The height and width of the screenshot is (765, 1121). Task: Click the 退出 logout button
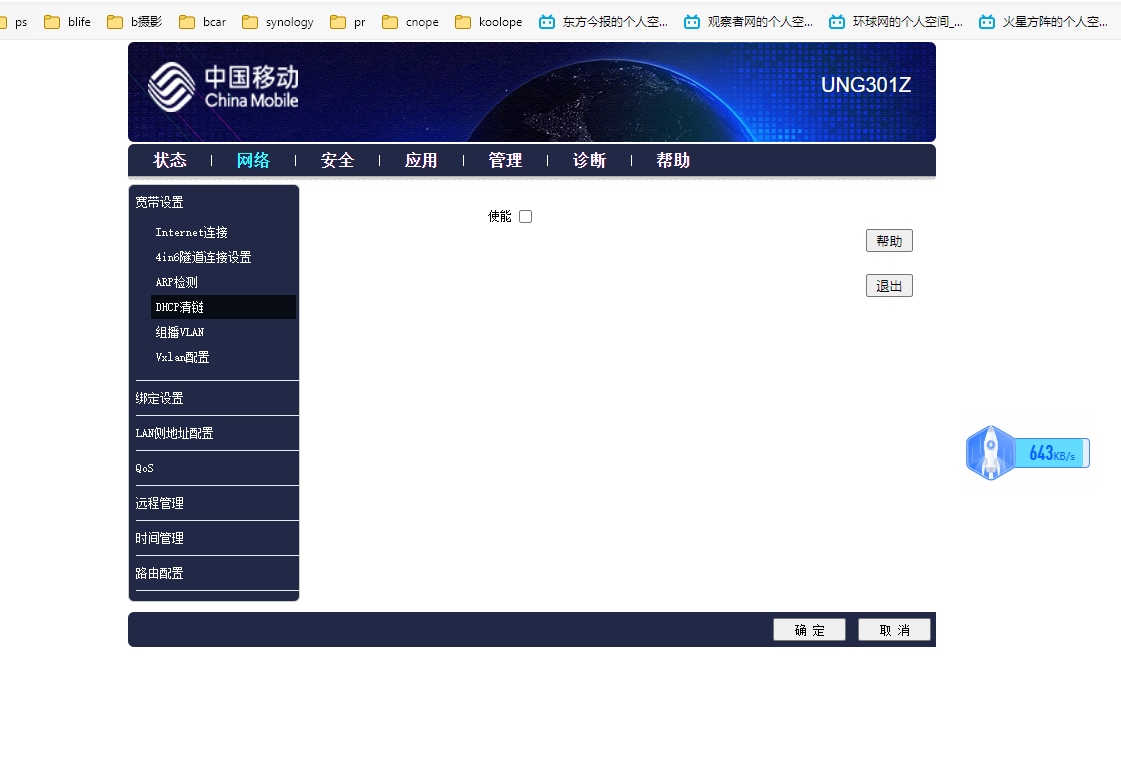click(889, 286)
